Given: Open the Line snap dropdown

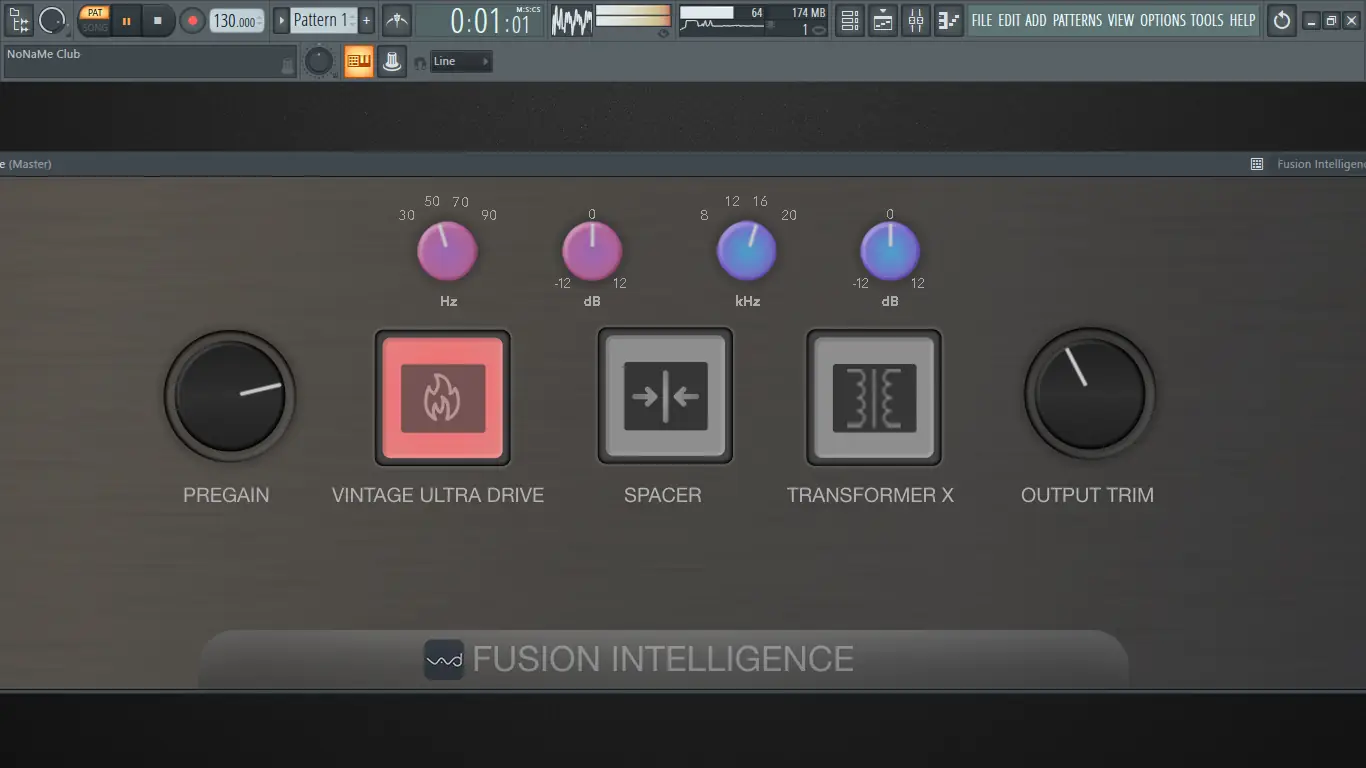Looking at the screenshot, I should 460,61.
